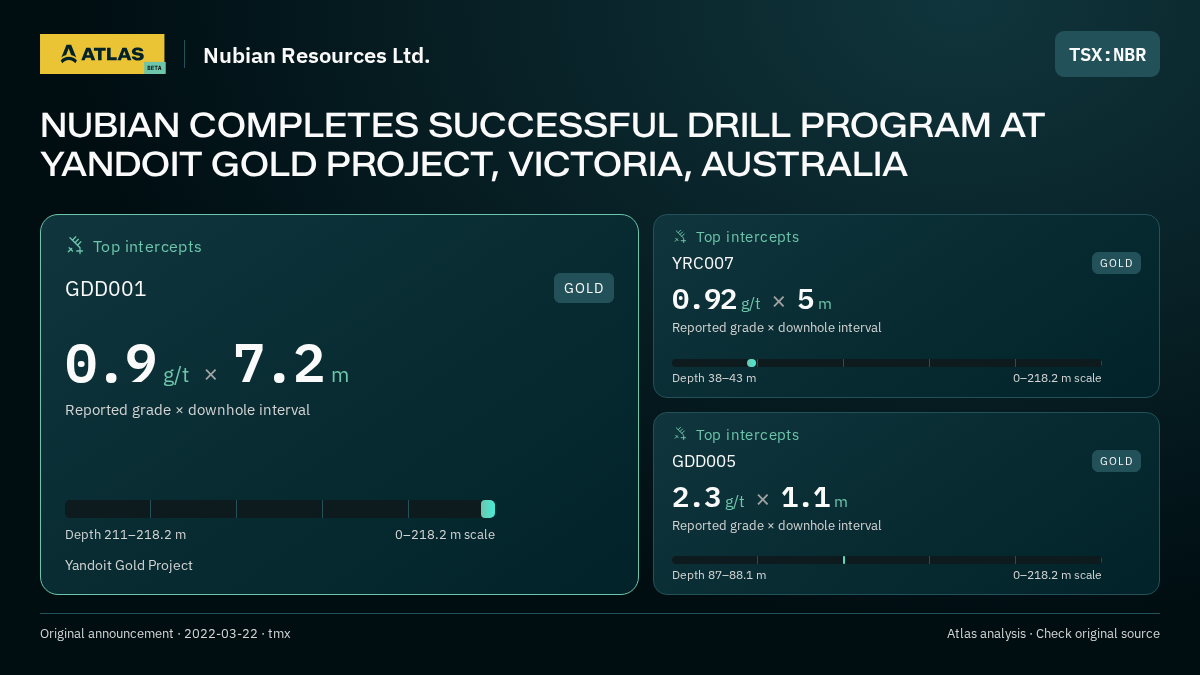Click the 0.9 g/t grade value
Screen dimensions: 1200x675
[x=127, y=365]
